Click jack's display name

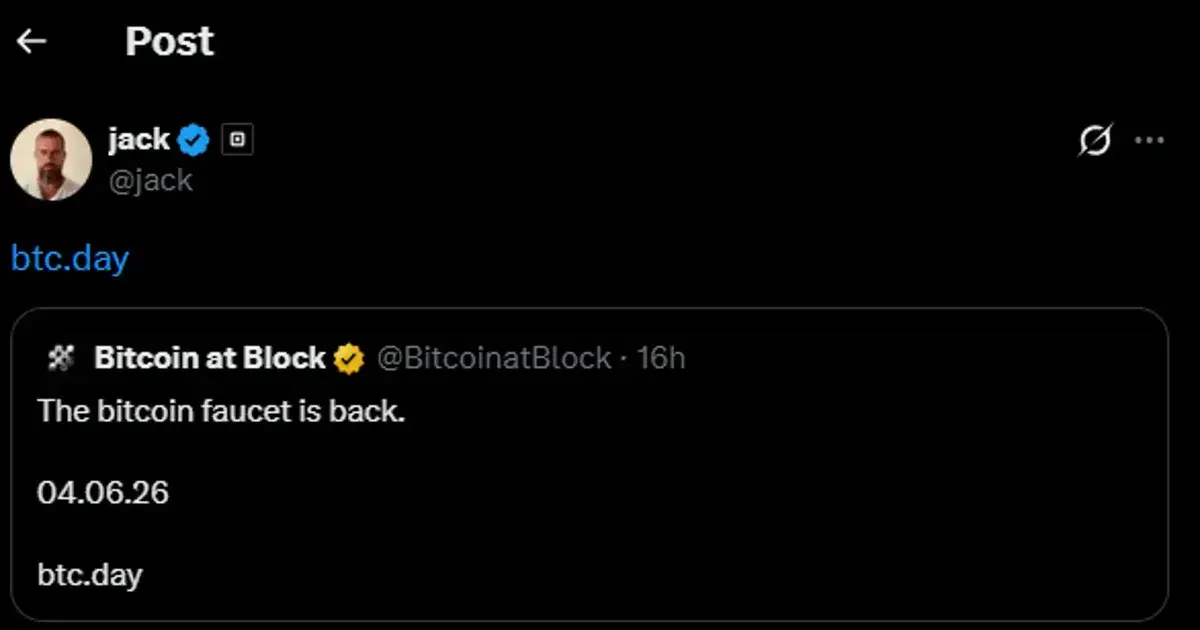[x=137, y=139]
